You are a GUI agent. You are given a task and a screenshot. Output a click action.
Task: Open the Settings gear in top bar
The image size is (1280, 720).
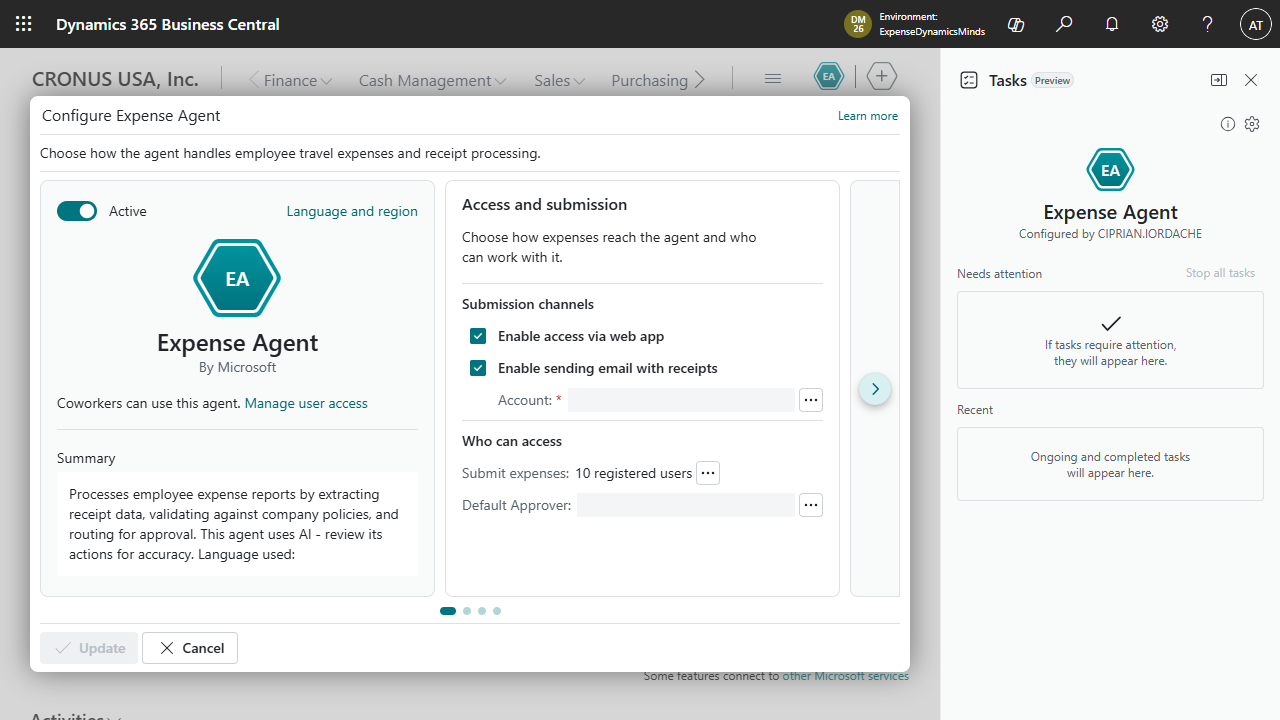(1160, 24)
